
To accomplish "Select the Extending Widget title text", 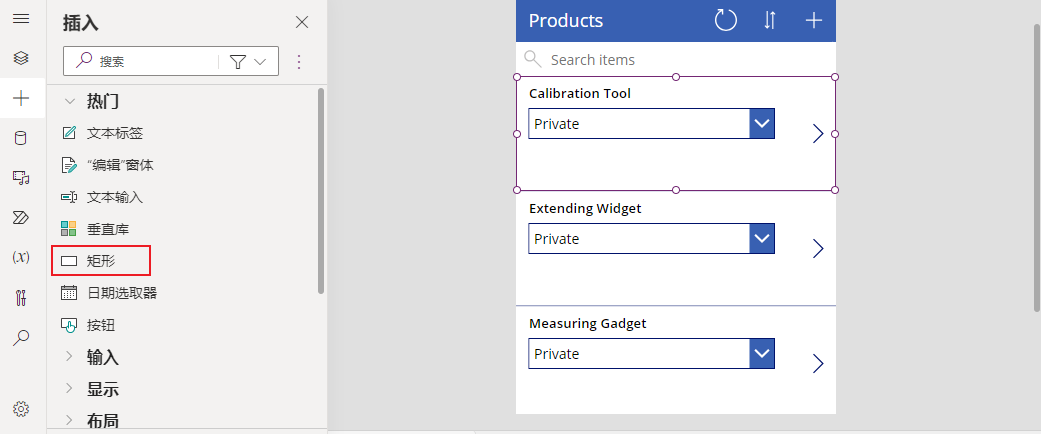I will [585, 208].
